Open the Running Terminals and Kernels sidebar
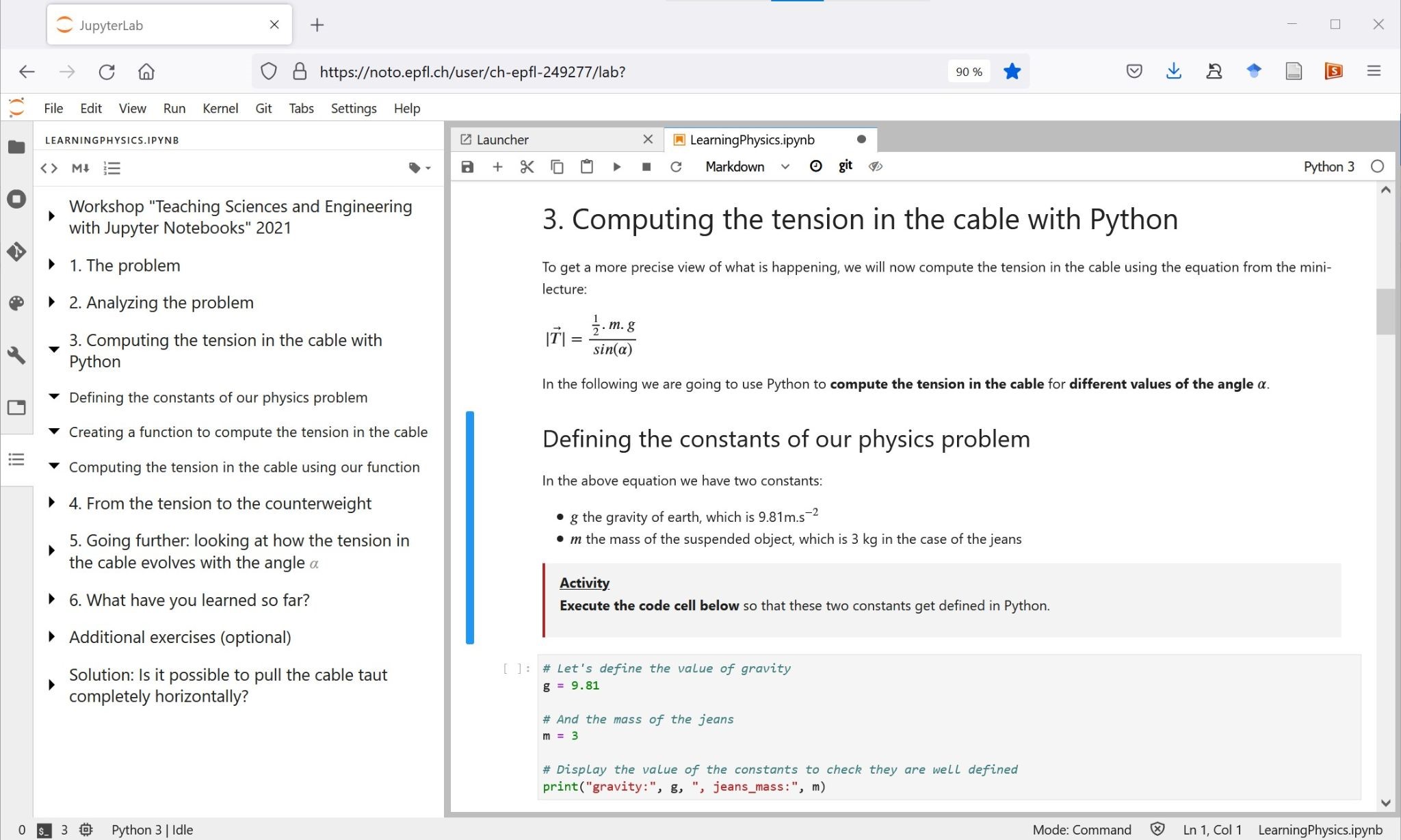Image resolution: width=1401 pixels, height=840 pixels. [x=16, y=199]
